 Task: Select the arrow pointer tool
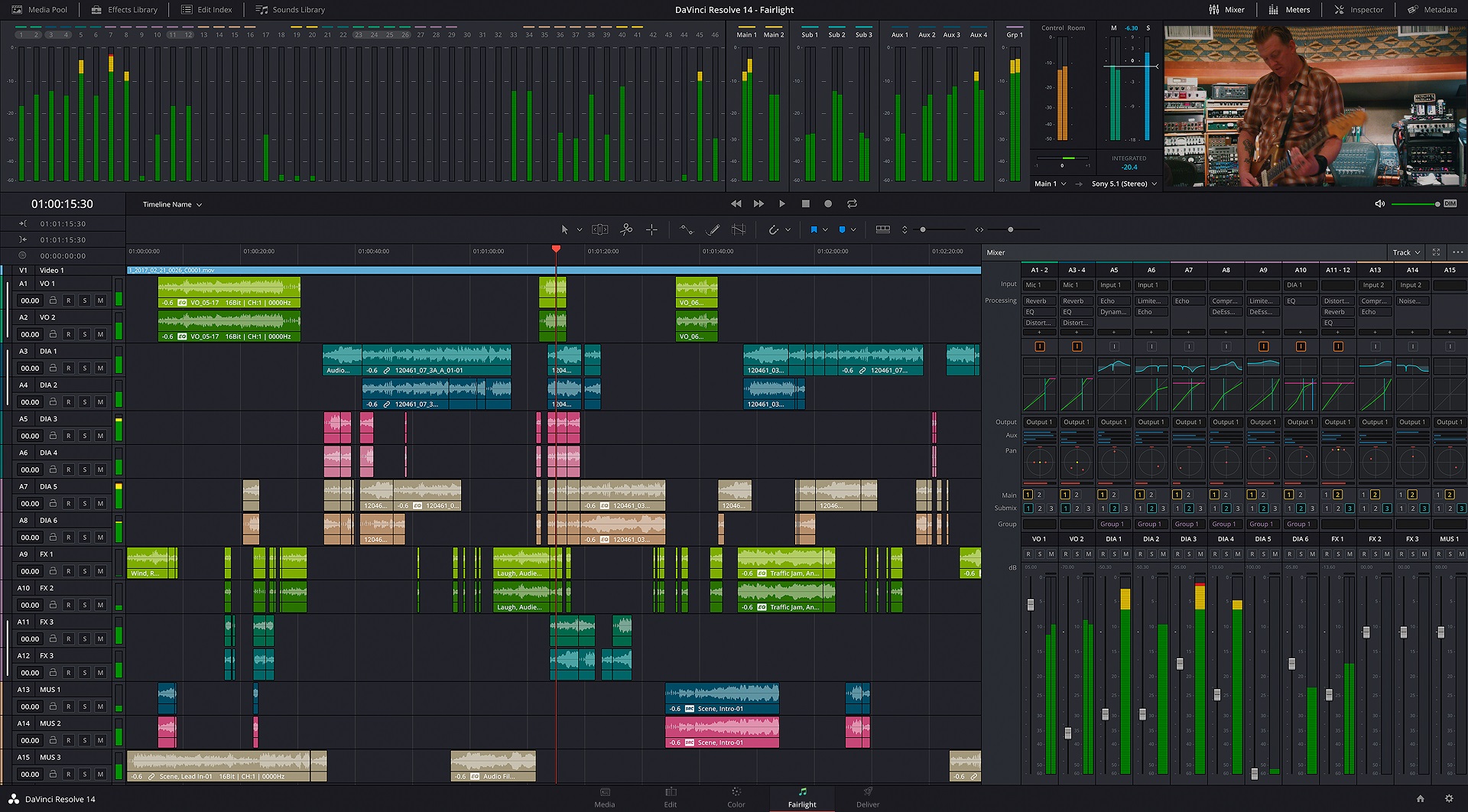coord(565,229)
